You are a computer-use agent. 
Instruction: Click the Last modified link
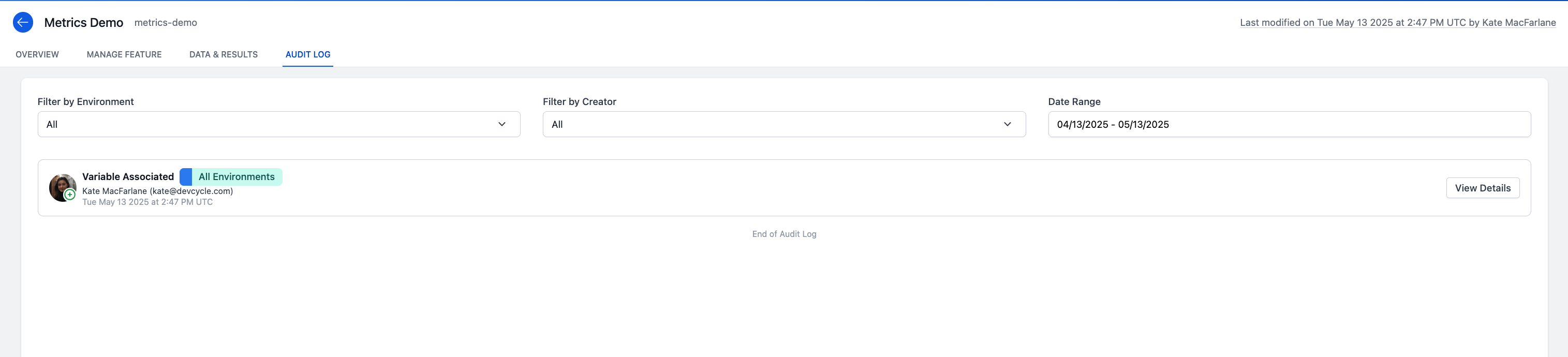tap(1397, 22)
